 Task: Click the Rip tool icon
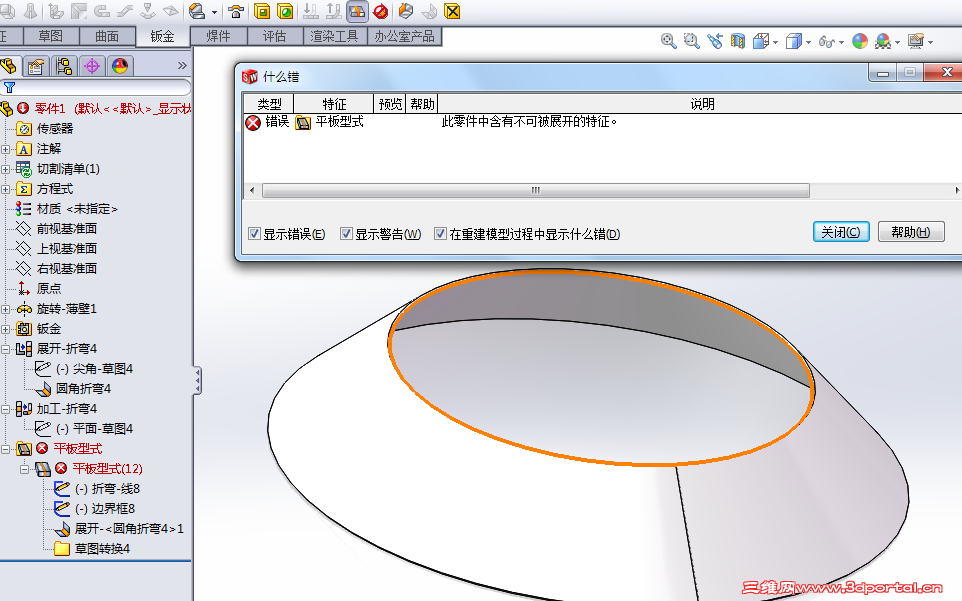pos(406,11)
